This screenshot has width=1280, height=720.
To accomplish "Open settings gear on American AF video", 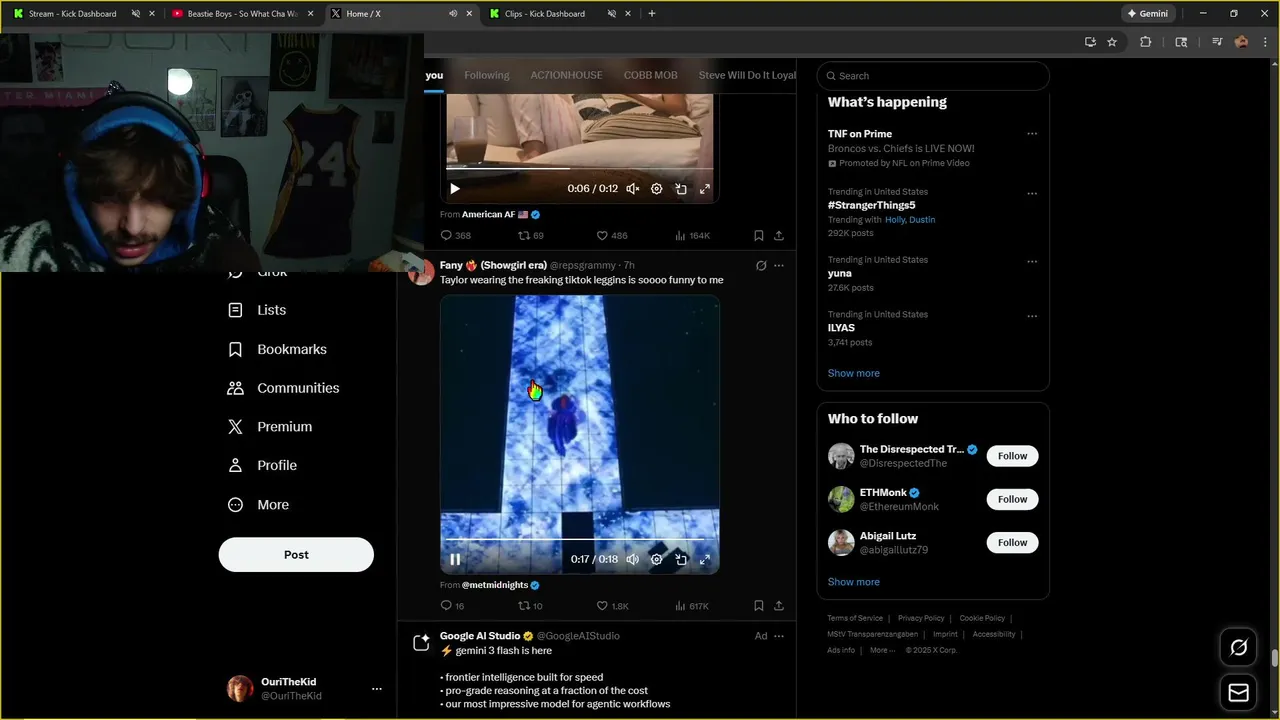I will coord(656,189).
